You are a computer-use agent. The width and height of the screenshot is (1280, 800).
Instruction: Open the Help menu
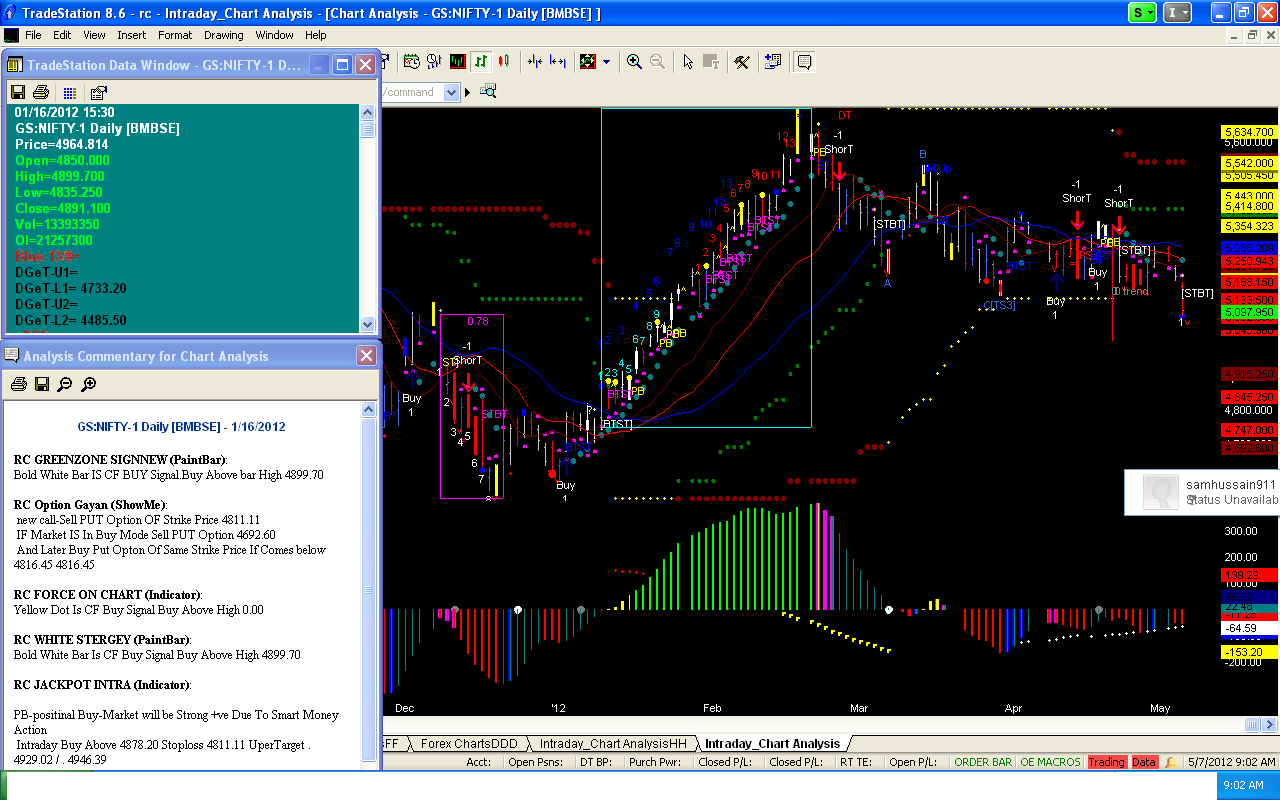pyautogui.click(x=316, y=35)
